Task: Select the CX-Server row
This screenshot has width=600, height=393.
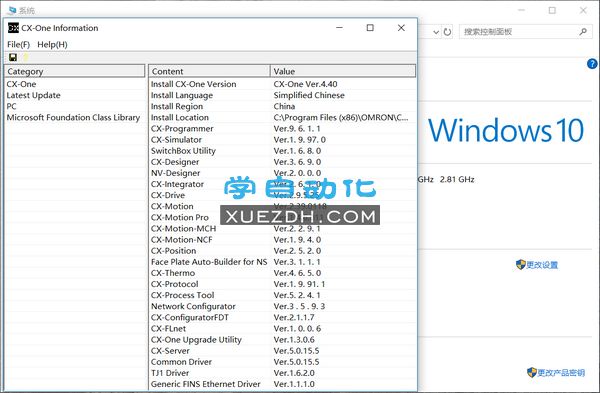Action: point(282,351)
